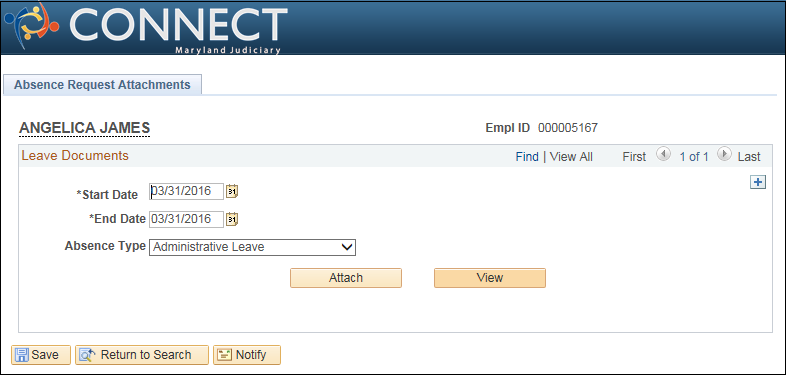The height and width of the screenshot is (376, 786).
Task: Click the Connect Maryland Judiciary logo
Action: point(145,28)
